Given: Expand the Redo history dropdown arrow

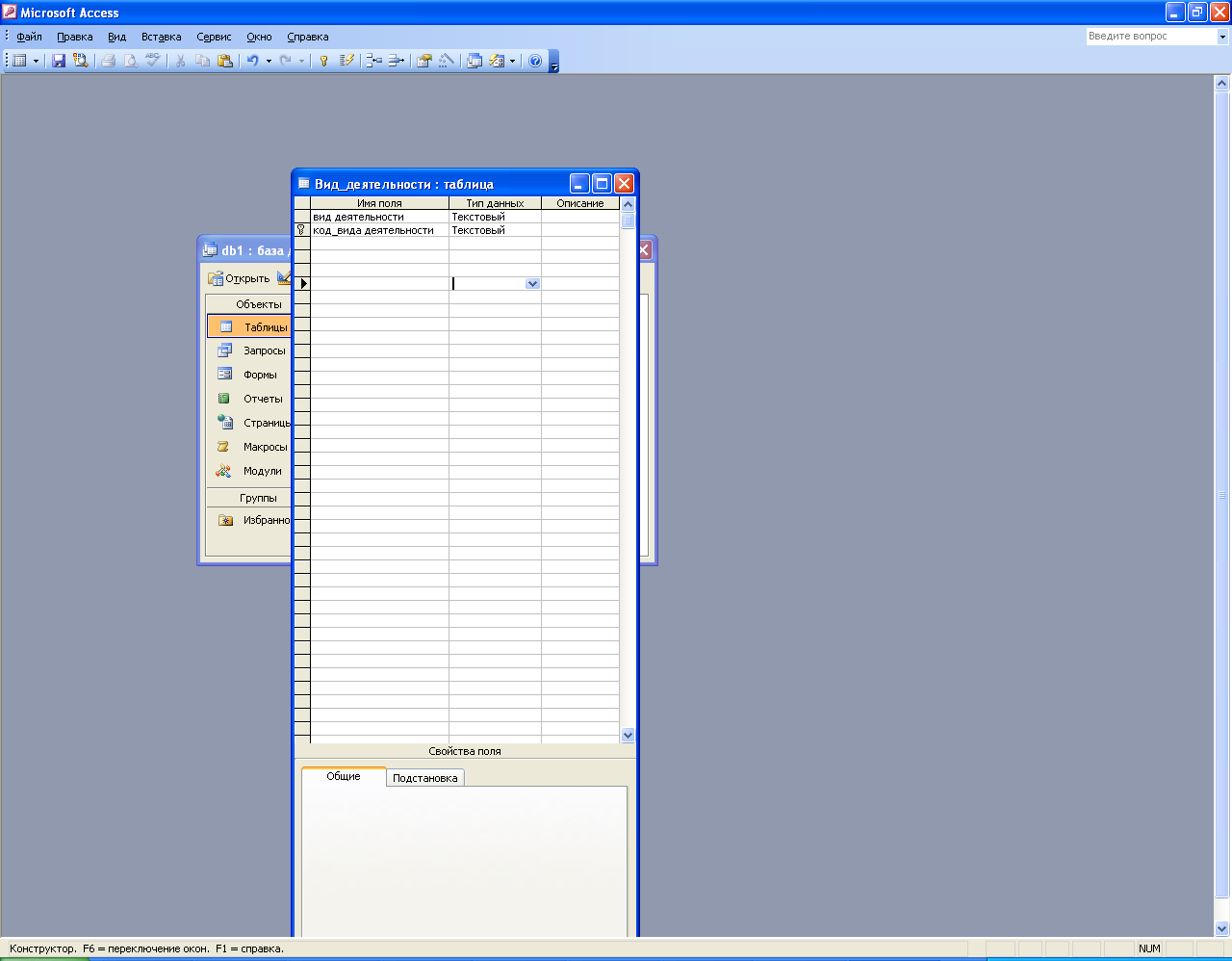Looking at the screenshot, I should 301,61.
